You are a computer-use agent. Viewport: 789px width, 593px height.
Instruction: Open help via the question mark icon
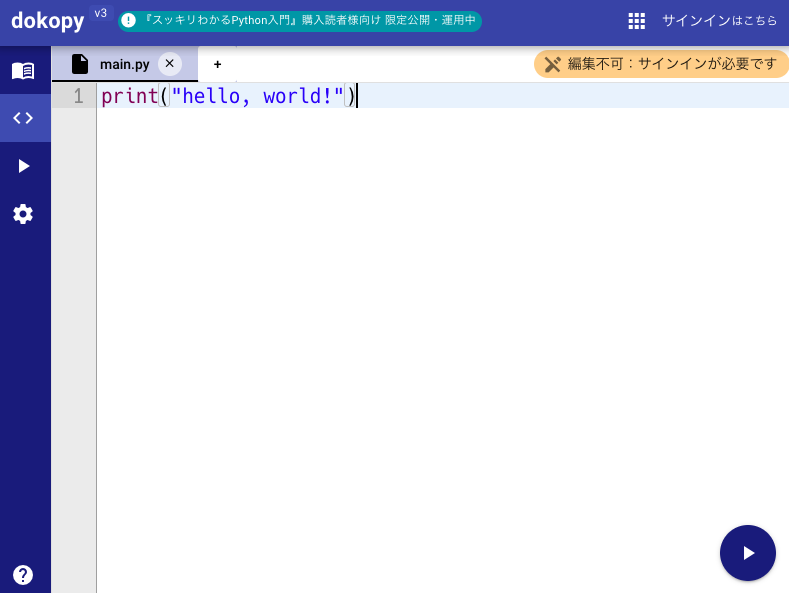(x=23, y=575)
